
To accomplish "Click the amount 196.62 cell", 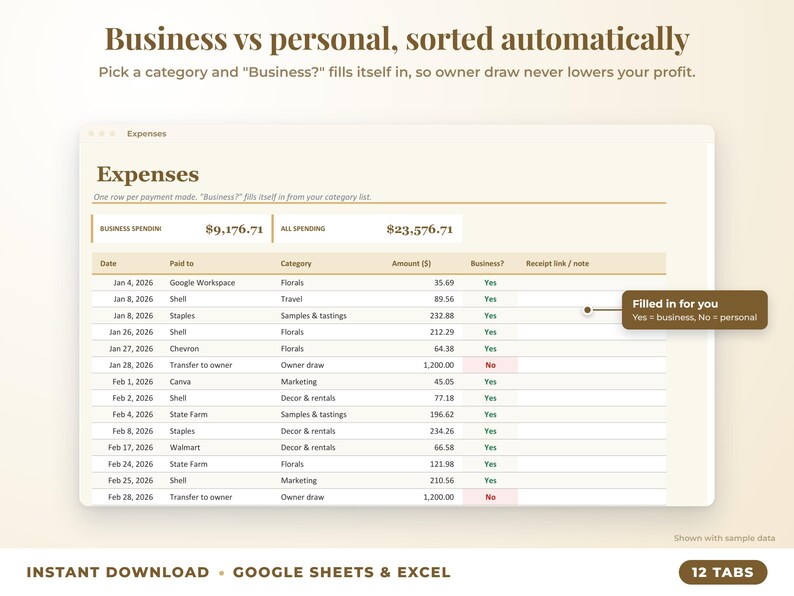I will tap(442, 414).
